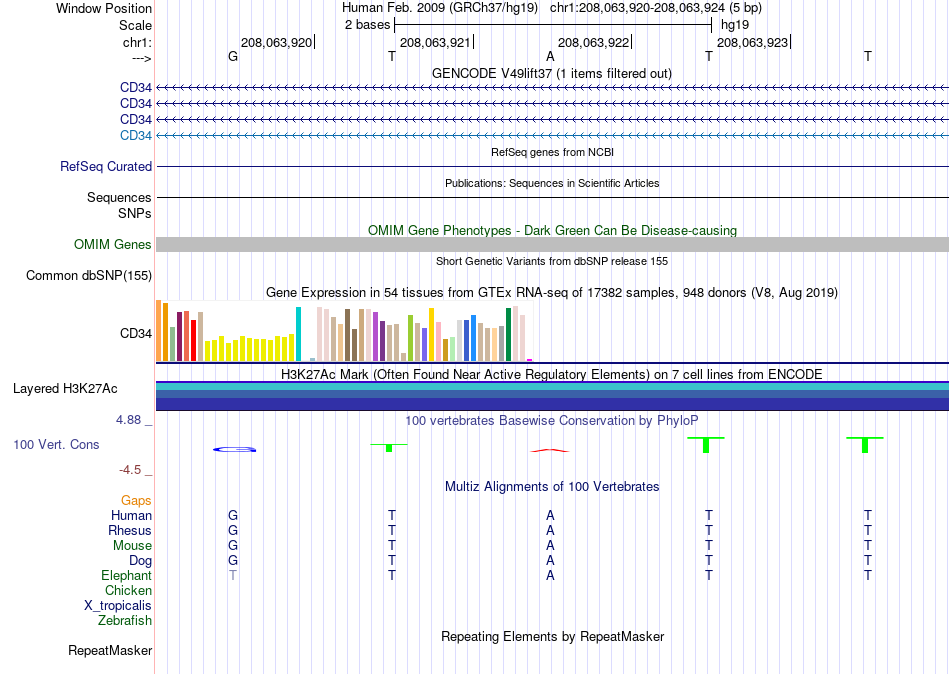
Task: Click the blue PhyloP conservation glyph under G
Action: click(234, 449)
